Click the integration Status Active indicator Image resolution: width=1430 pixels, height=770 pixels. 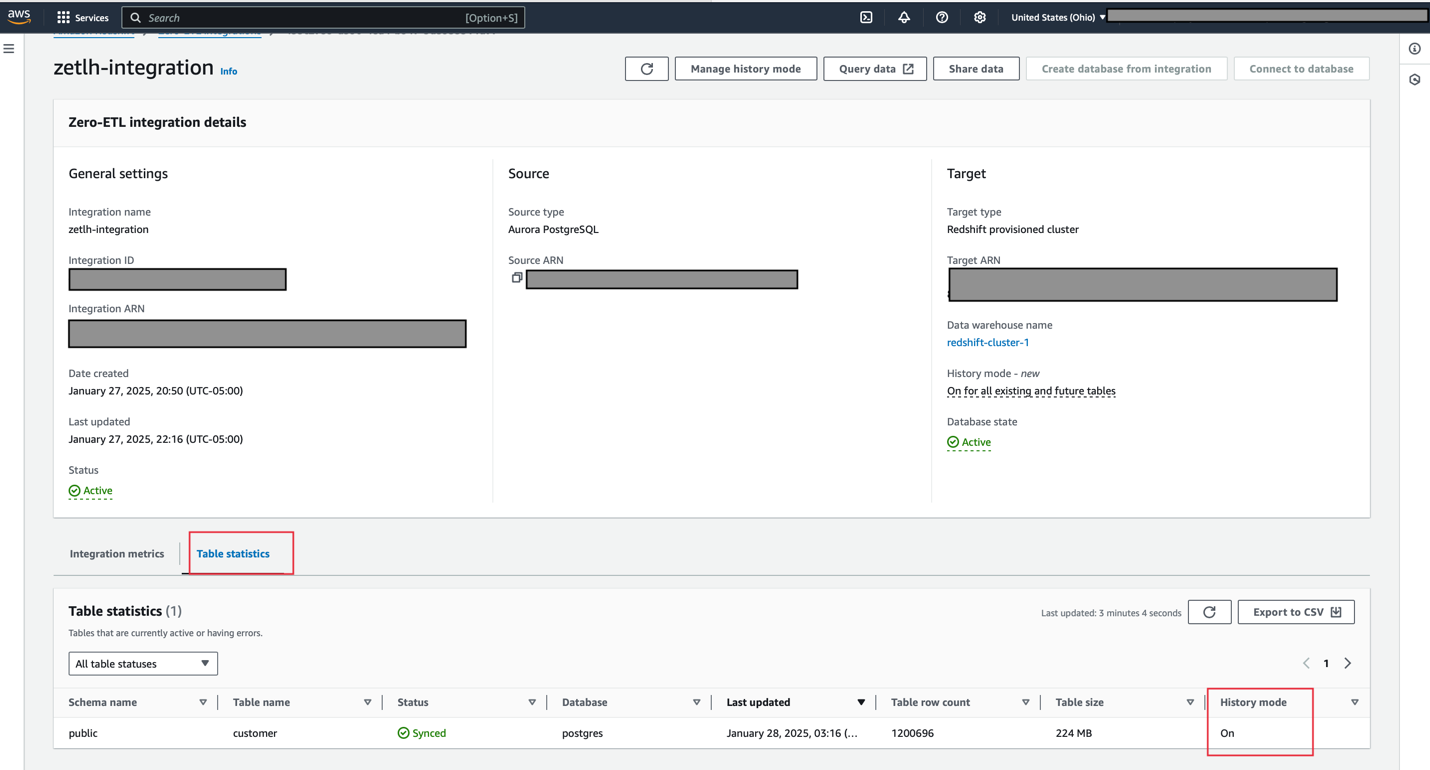[90, 491]
